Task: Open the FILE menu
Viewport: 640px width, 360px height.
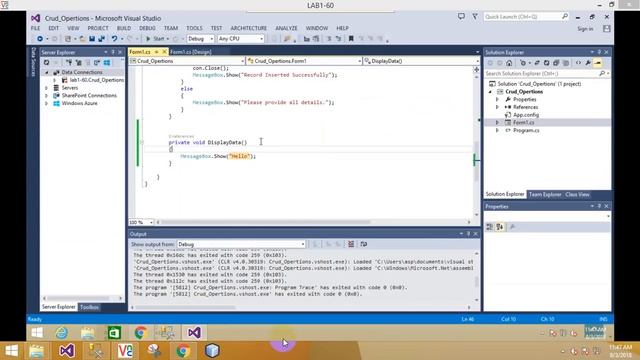Action: coord(36,28)
